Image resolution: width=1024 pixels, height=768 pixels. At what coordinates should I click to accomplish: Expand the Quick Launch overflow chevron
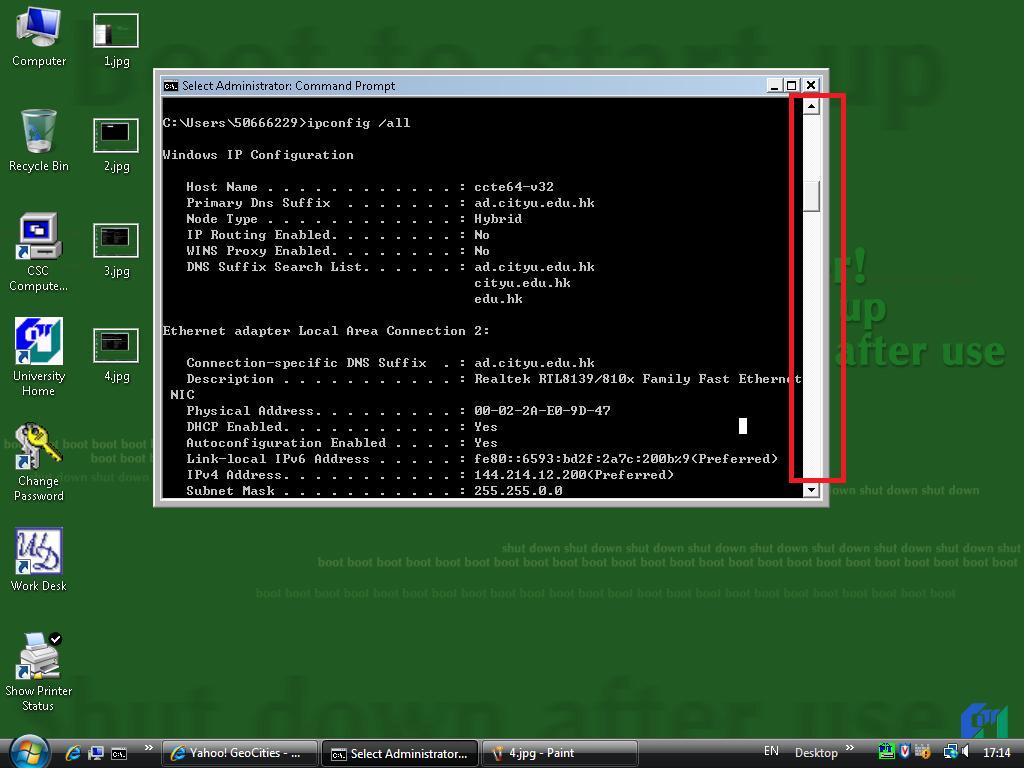click(x=149, y=748)
